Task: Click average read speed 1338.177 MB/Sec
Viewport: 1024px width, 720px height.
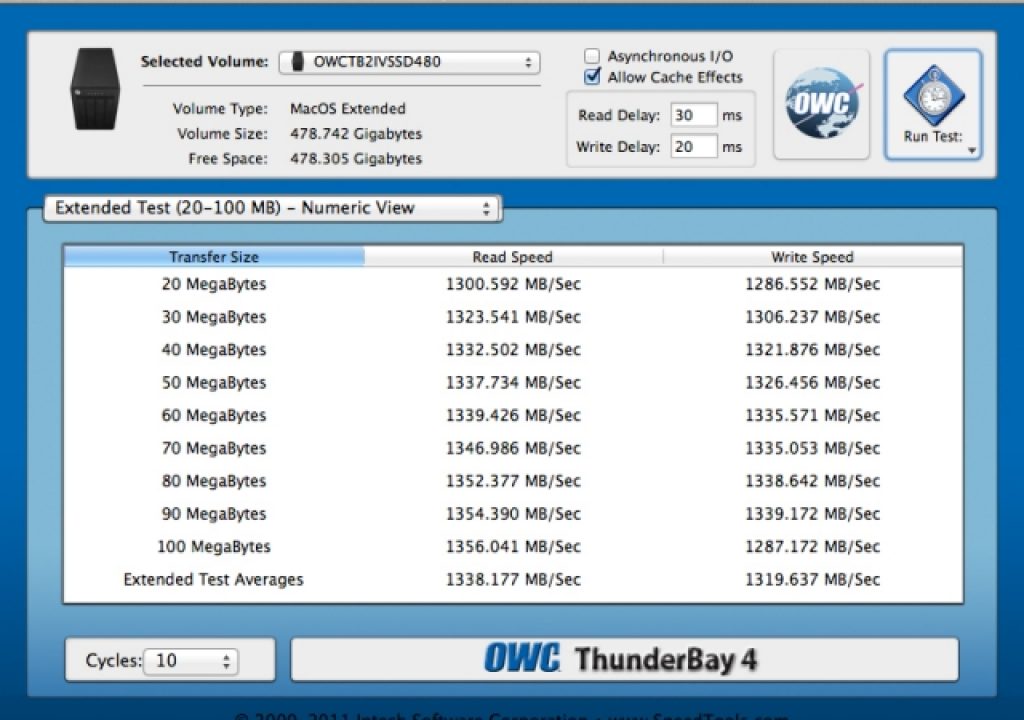Action: (x=513, y=580)
